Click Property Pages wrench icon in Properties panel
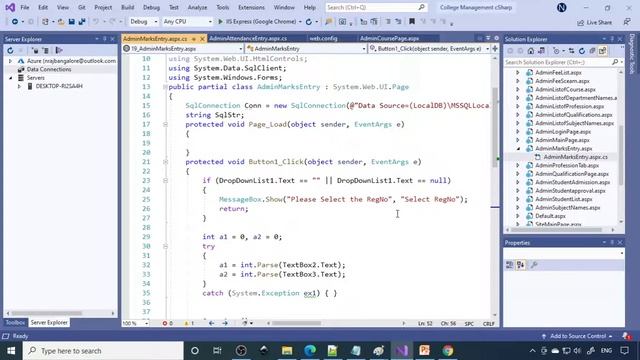The height and width of the screenshot is (360, 640). pyautogui.click(x=534, y=265)
